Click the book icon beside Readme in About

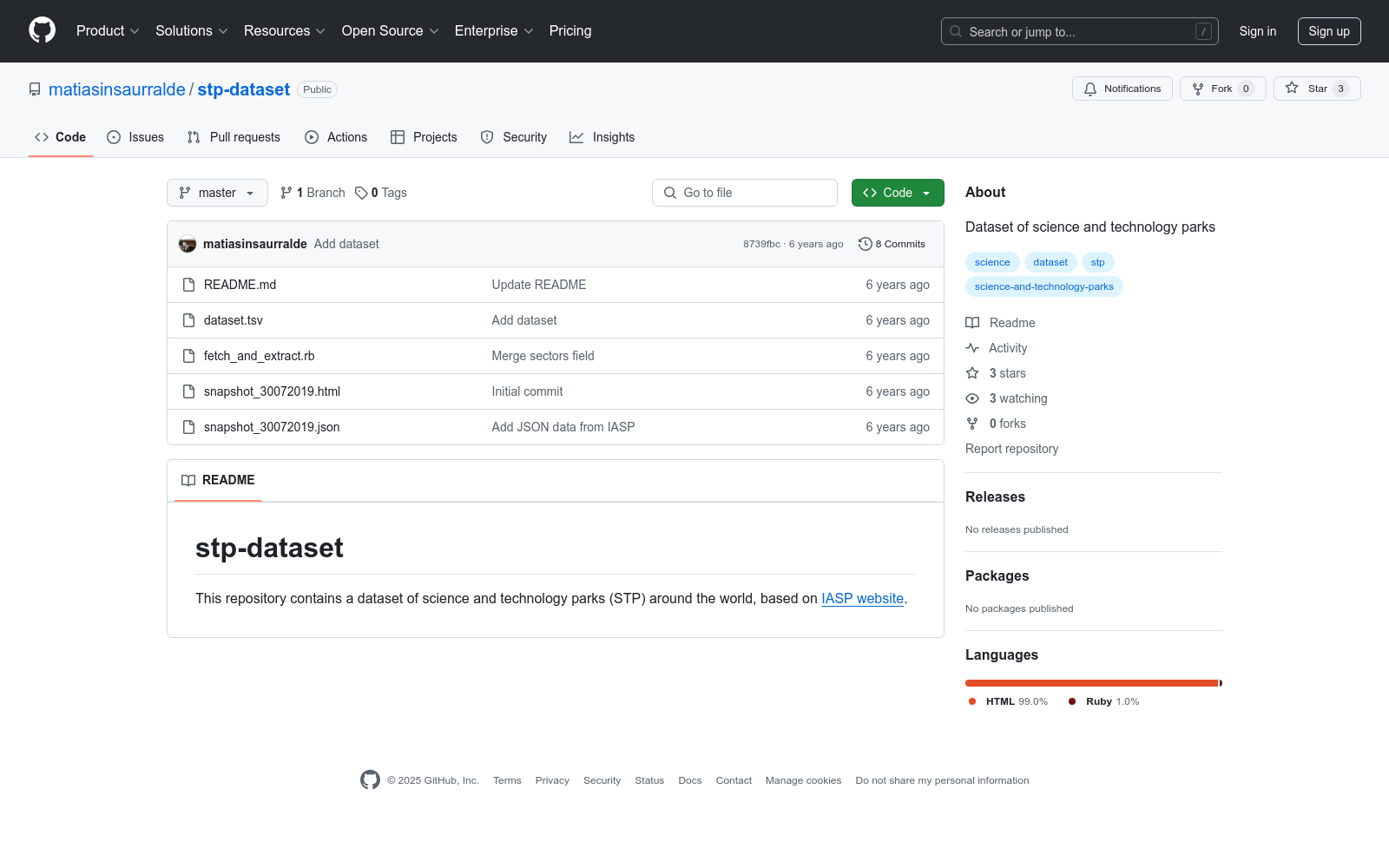(972, 323)
